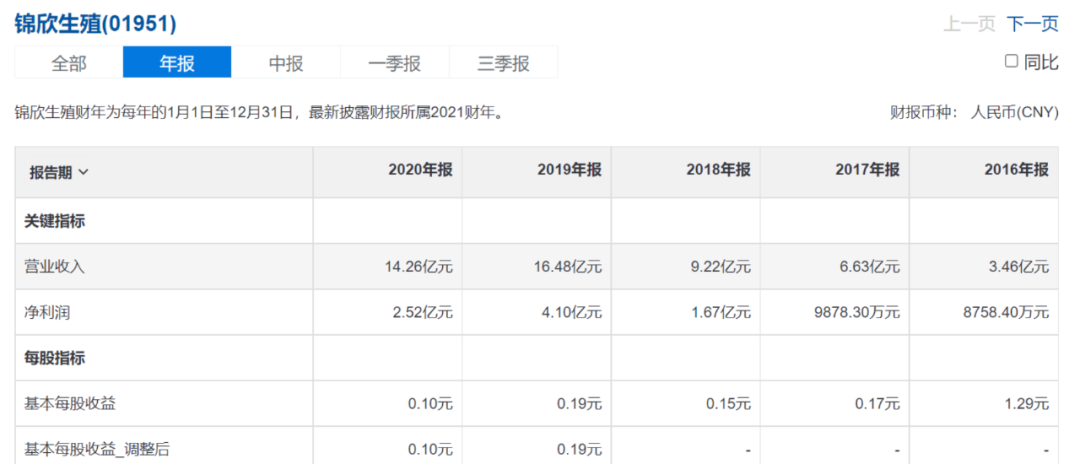Click the 锦欣生殖(01951) stock title
Screen dimensions: 1080x464
[x=95, y=23]
